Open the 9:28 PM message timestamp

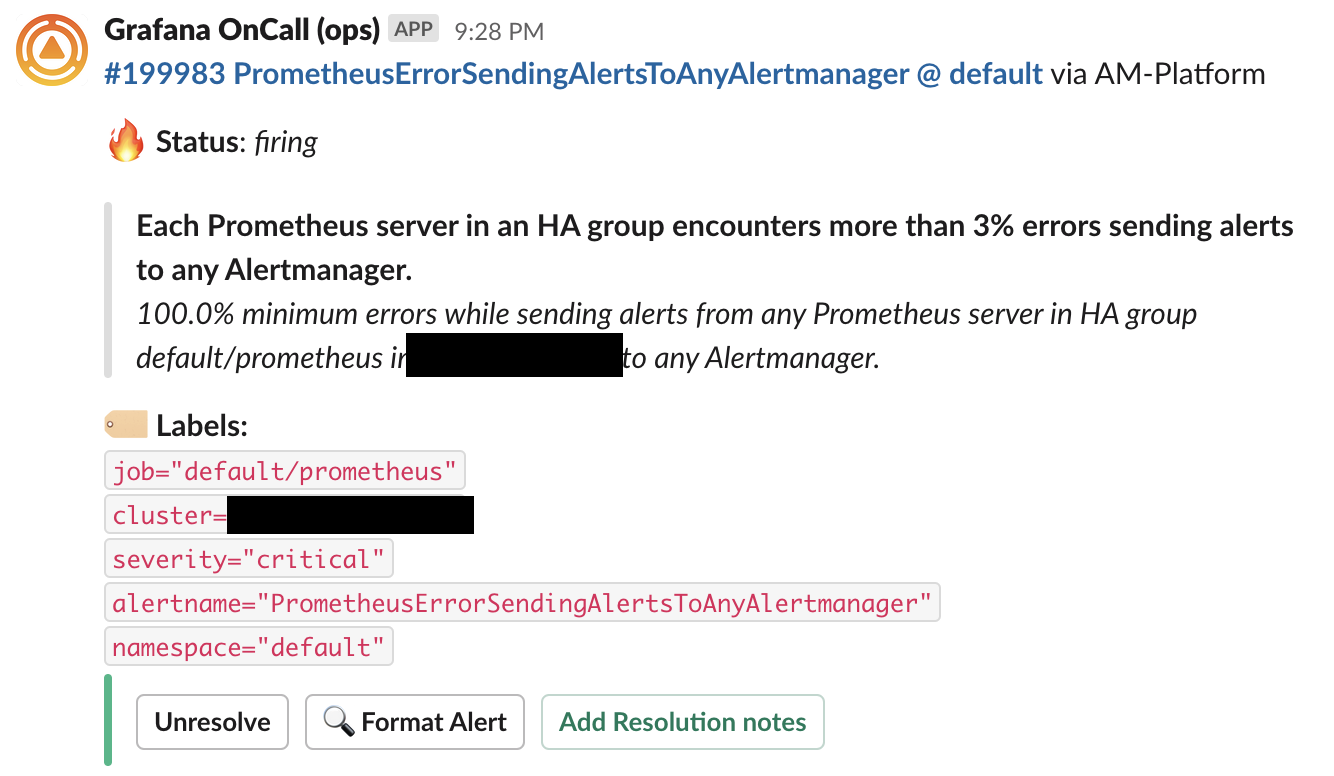click(499, 31)
